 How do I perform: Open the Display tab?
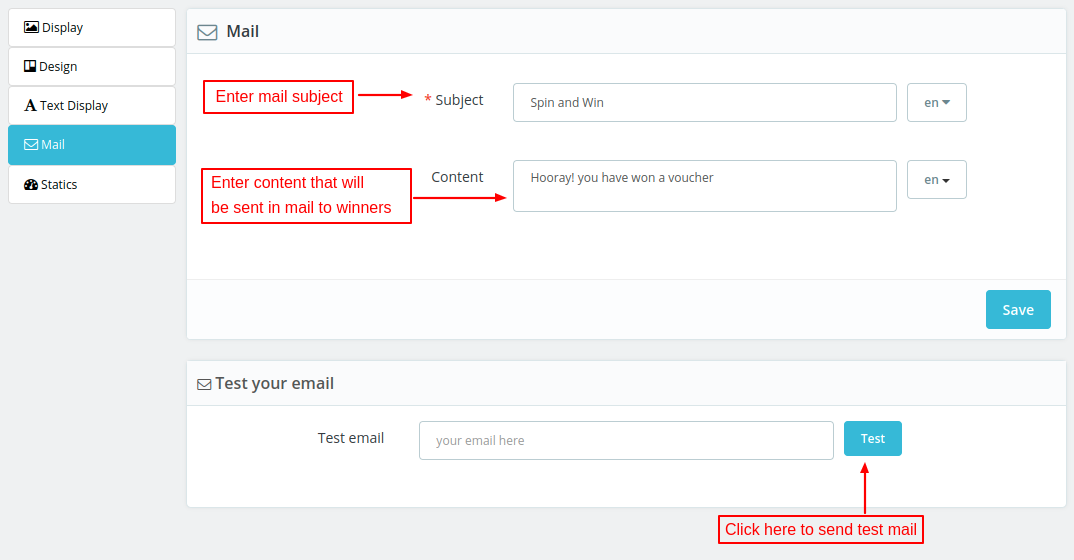pos(92,28)
